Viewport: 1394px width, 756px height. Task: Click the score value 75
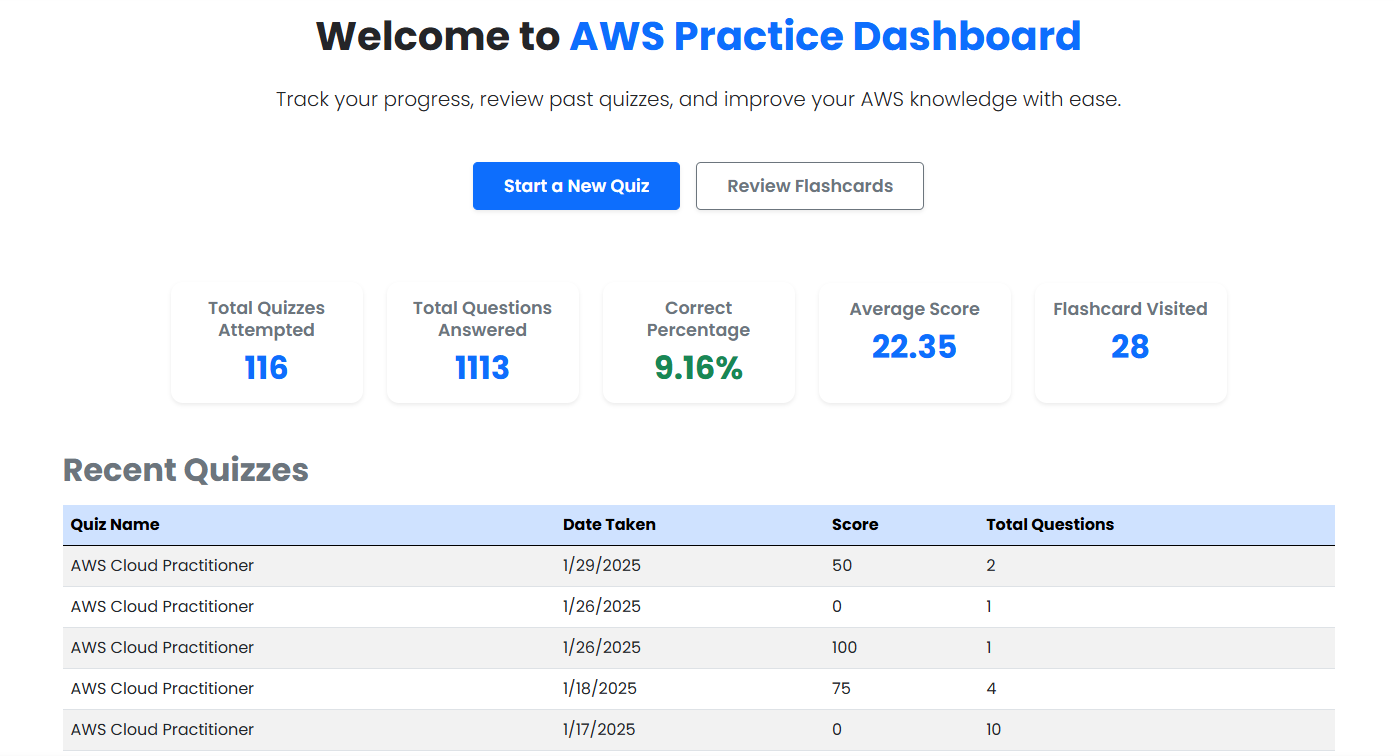(x=841, y=689)
